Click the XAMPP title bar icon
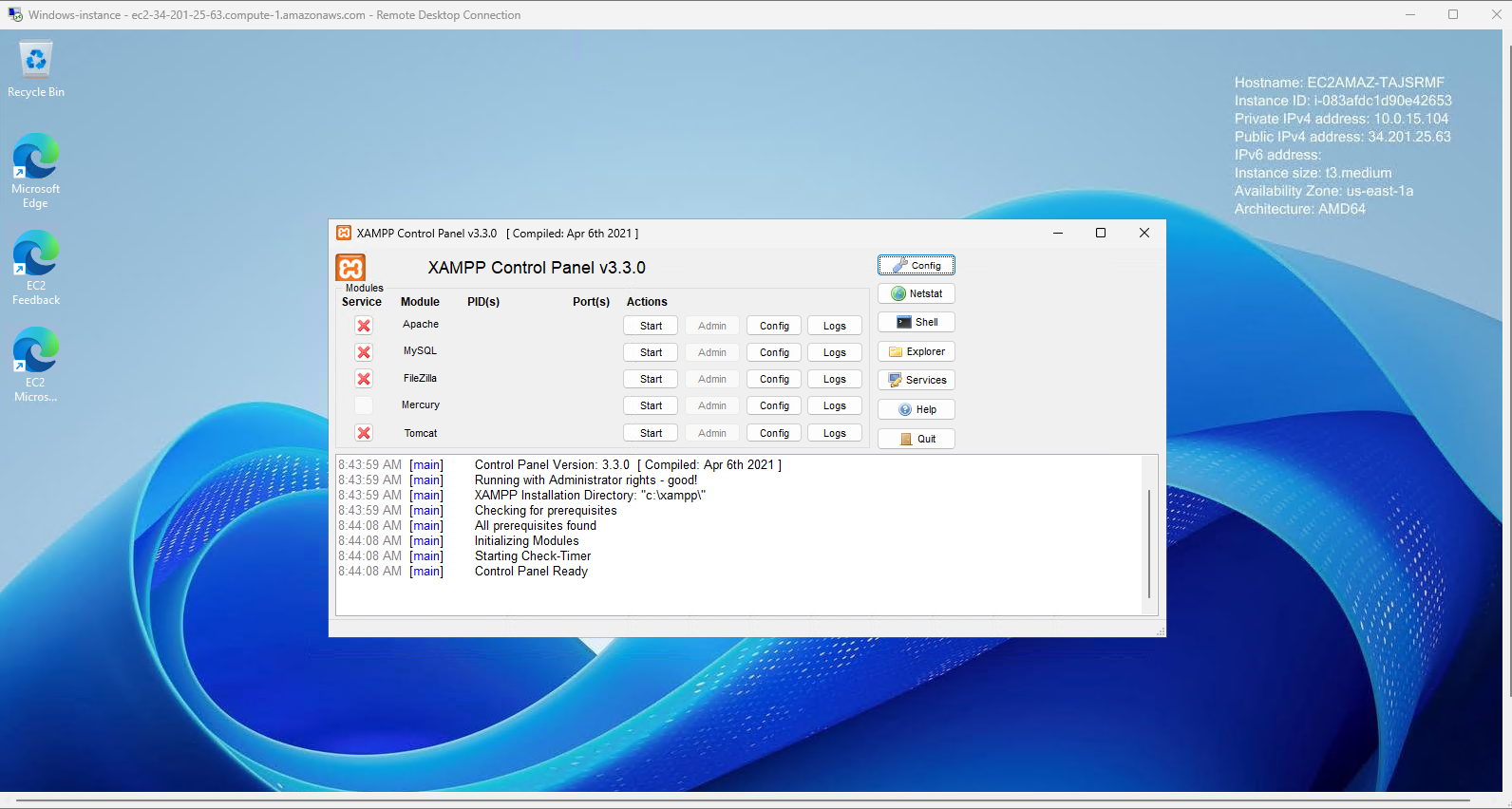Image resolution: width=1512 pixels, height=809 pixels. pyautogui.click(x=344, y=233)
